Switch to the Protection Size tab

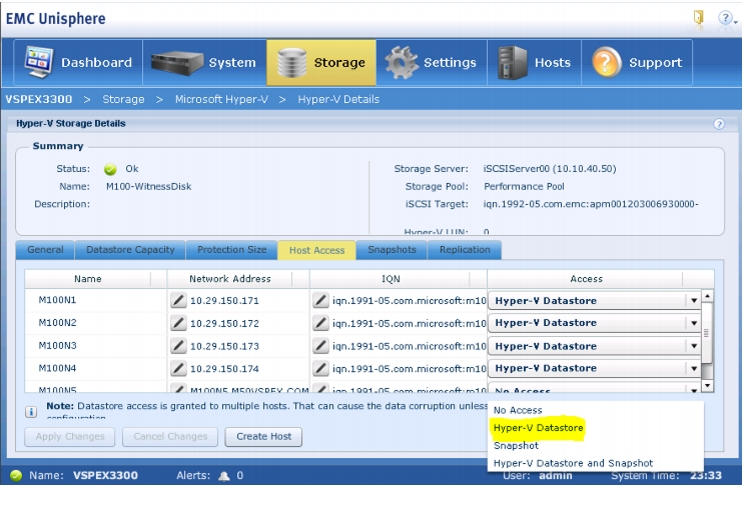pos(232,250)
